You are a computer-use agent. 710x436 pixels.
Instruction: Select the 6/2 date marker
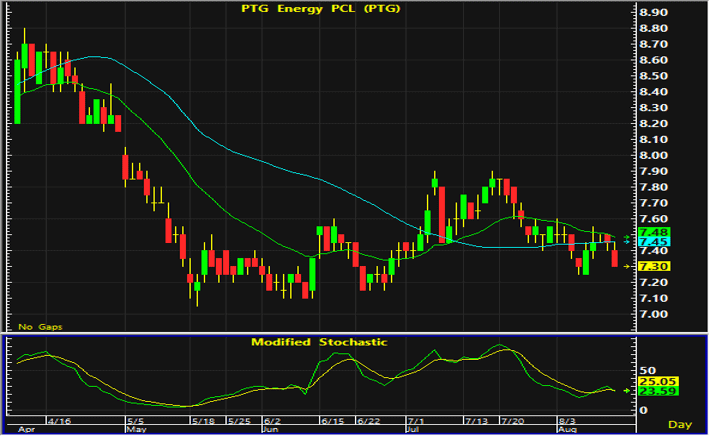point(273,421)
